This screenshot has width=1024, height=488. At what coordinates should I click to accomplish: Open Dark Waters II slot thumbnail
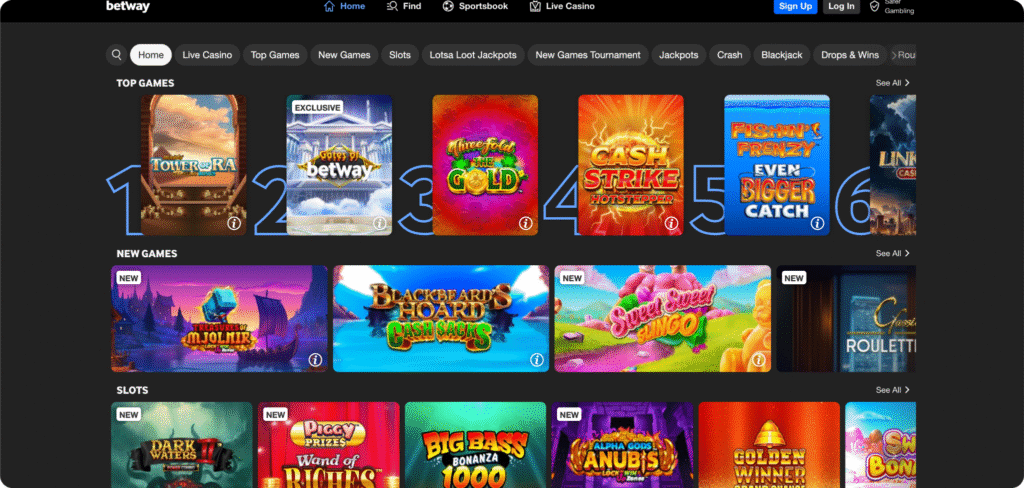tap(182, 445)
